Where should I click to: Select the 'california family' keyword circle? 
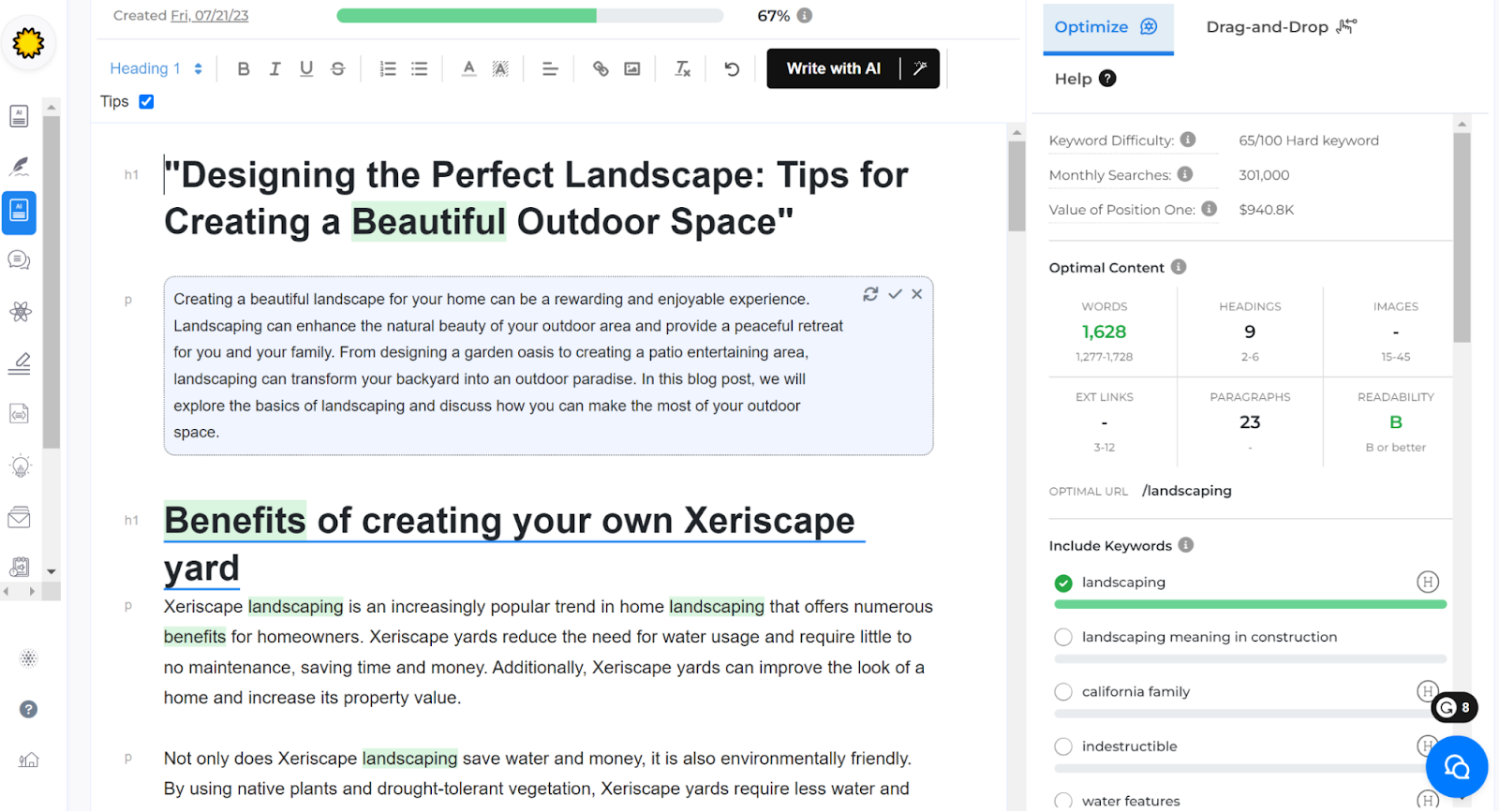[x=1063, y=692]
